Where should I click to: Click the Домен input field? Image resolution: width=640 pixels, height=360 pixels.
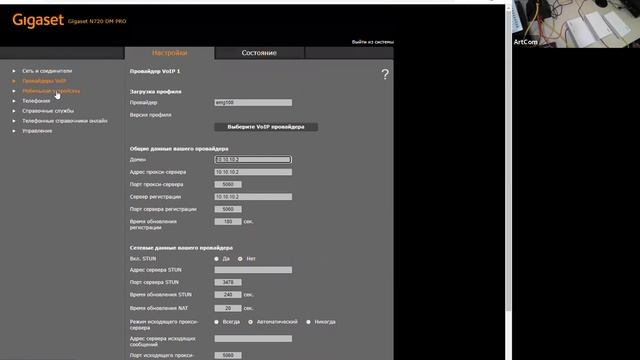point(253,160)
